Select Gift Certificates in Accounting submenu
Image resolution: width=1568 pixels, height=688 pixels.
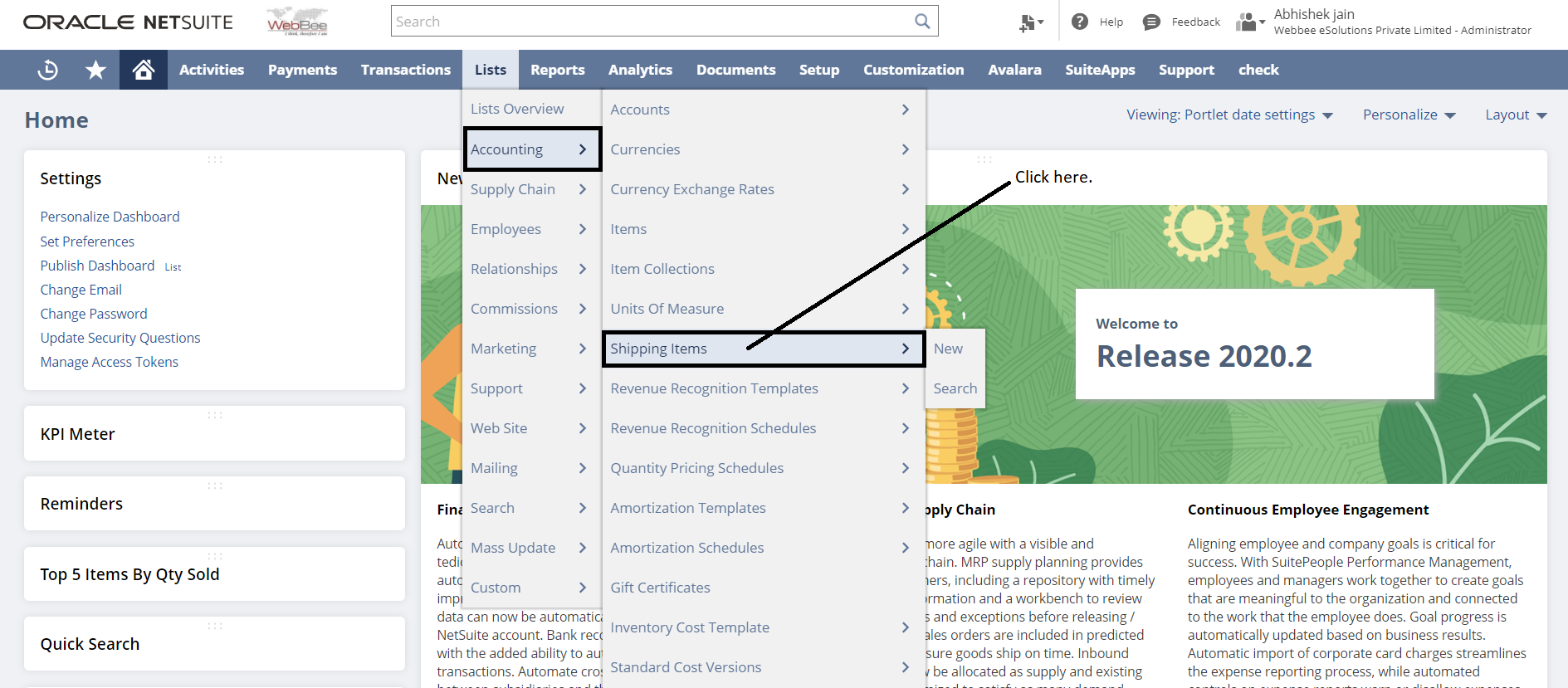764,588
